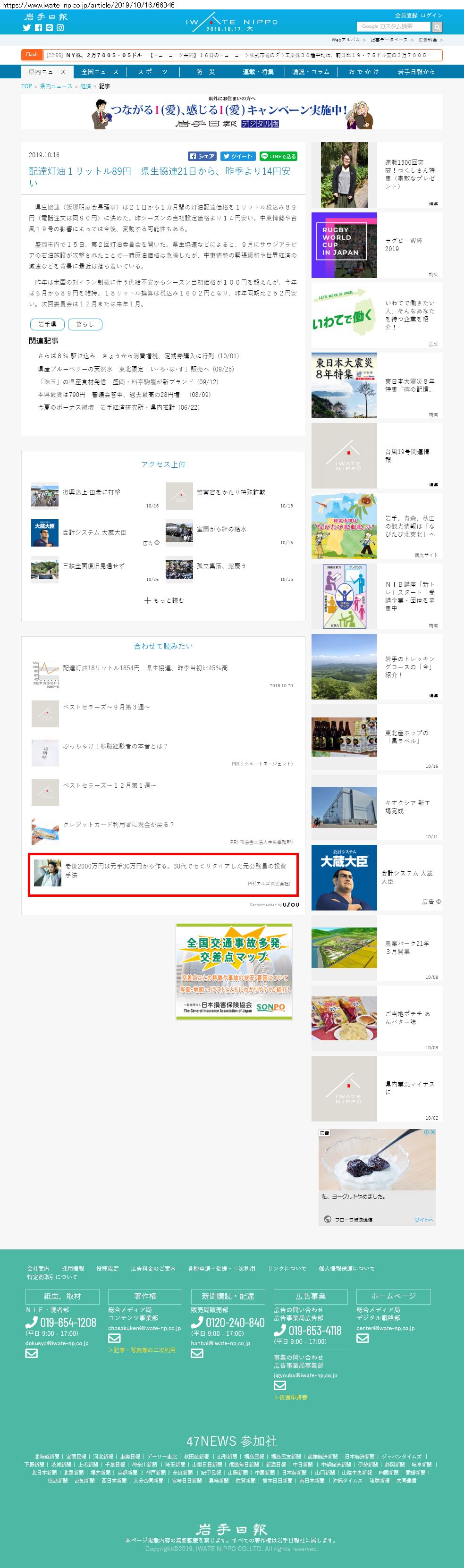Click mail icon under center@iwate-np.co.jp
This screenshot has height=1568, width=464.
[363, 1339]
